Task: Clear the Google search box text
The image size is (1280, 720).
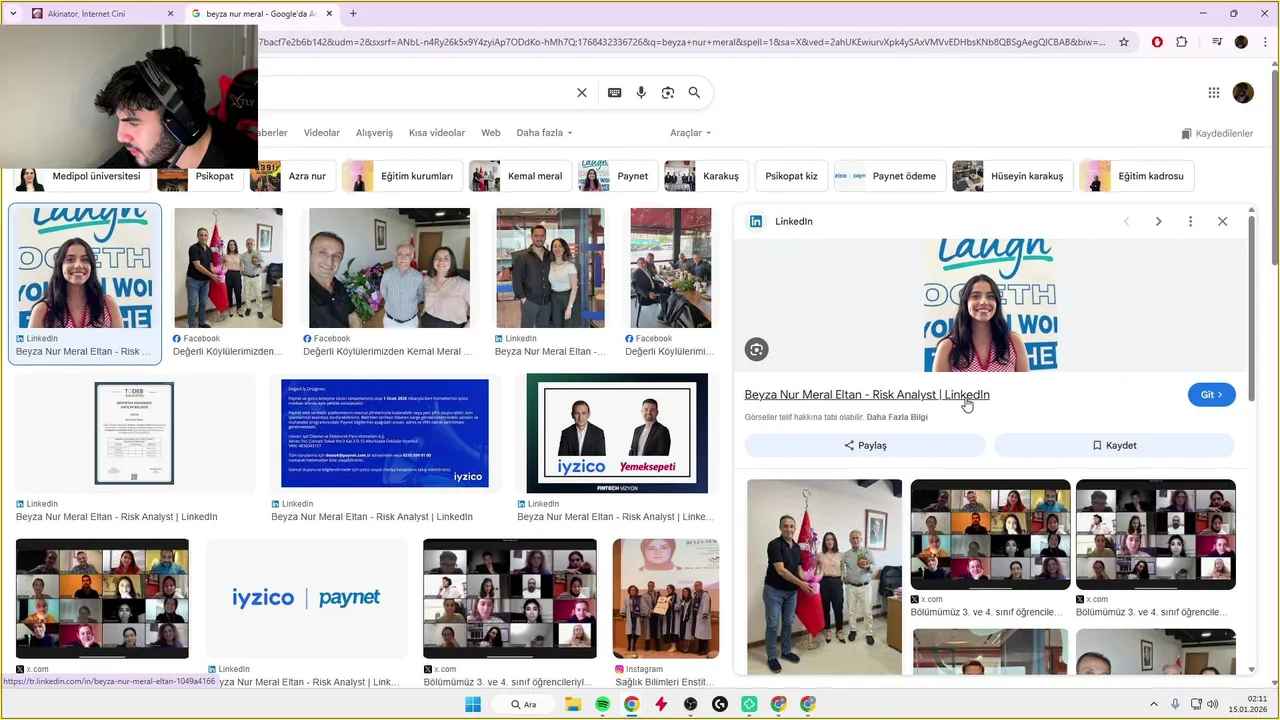Action: (x=582, y=93)
